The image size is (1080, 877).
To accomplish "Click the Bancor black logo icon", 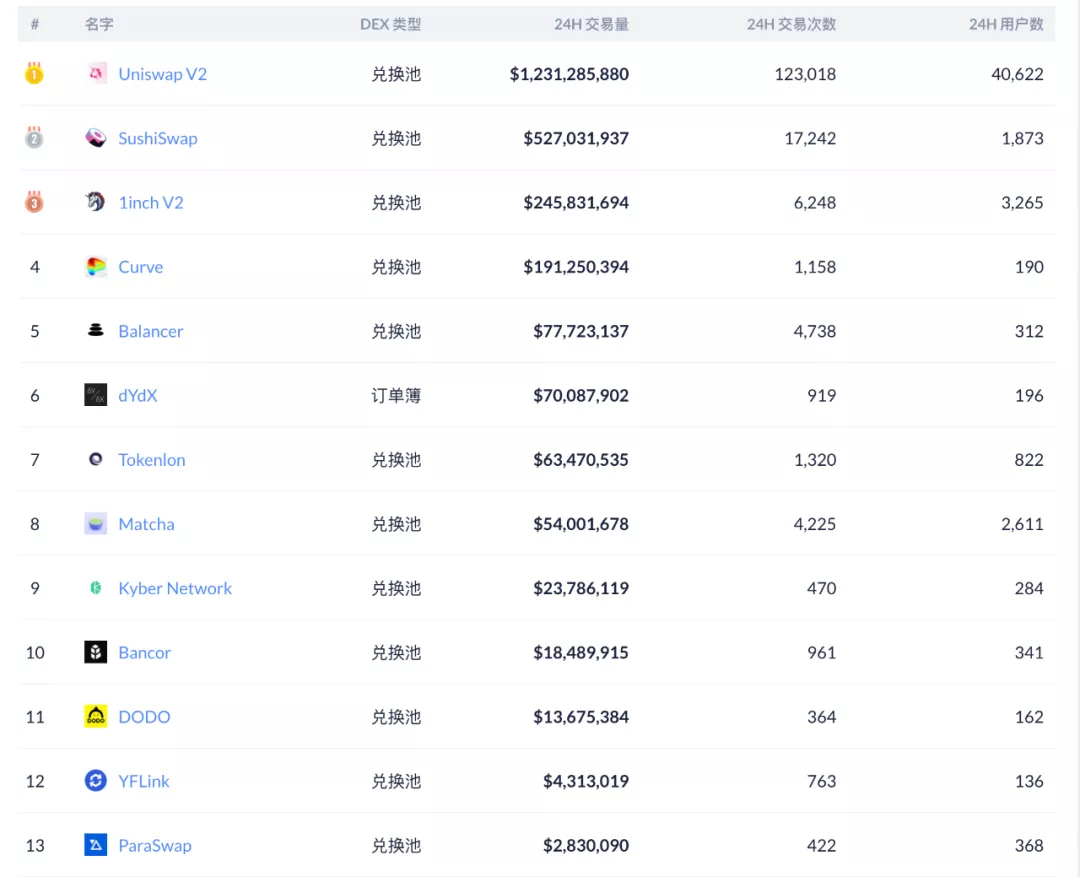I will 96,652.
